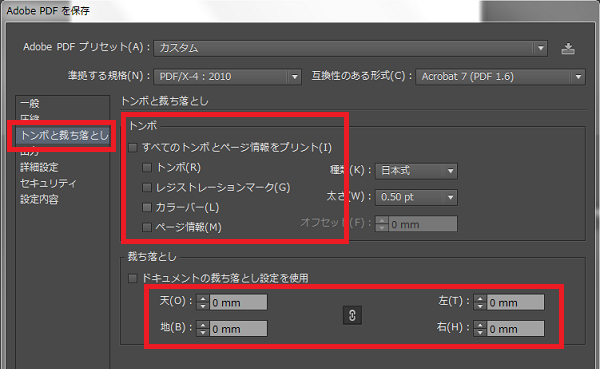Image resolution: width=600 pixels, height=369 pixels.
Task: Select 設定内容 in the category list
Action: click(x=39, y=199)
